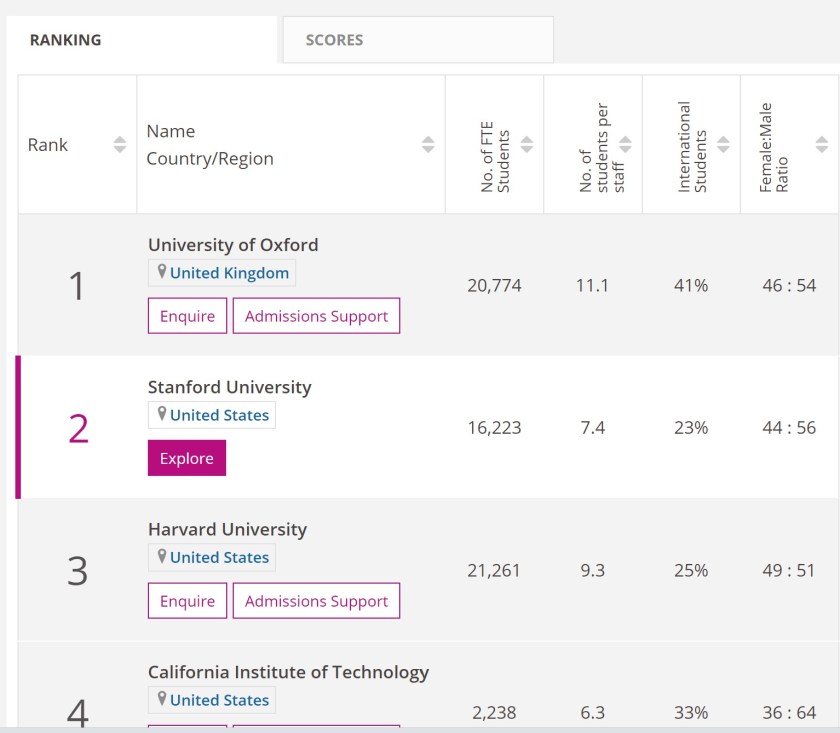Image resolution: width=840 pixels, height=733 pixels.
Task: Open Harvard University profile link
Action: (227, 529)
